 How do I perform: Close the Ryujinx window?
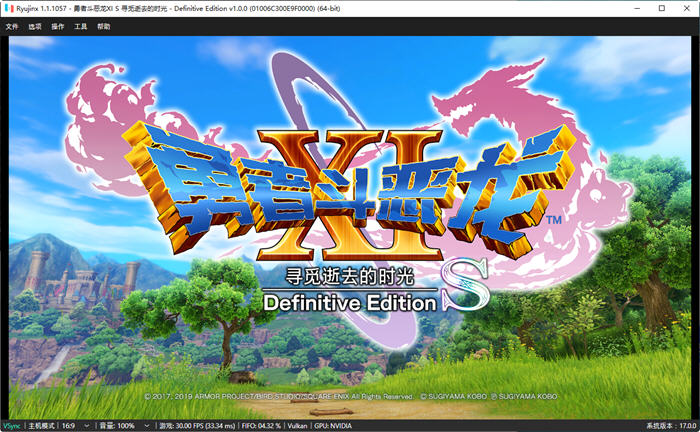pyautogui.click(x=687, y=8)
